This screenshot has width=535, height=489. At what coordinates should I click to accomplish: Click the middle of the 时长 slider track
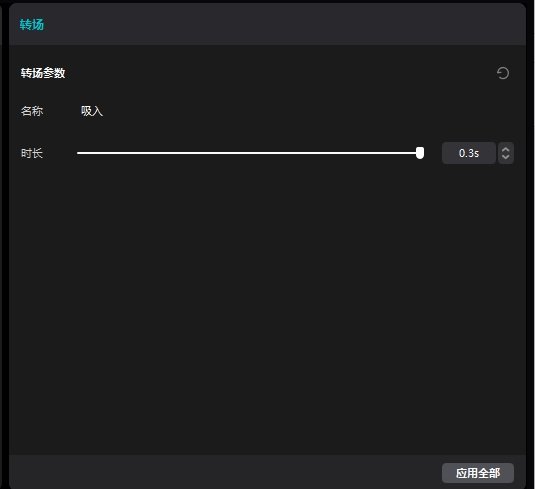pyautogui.click(x=249, y=153)
